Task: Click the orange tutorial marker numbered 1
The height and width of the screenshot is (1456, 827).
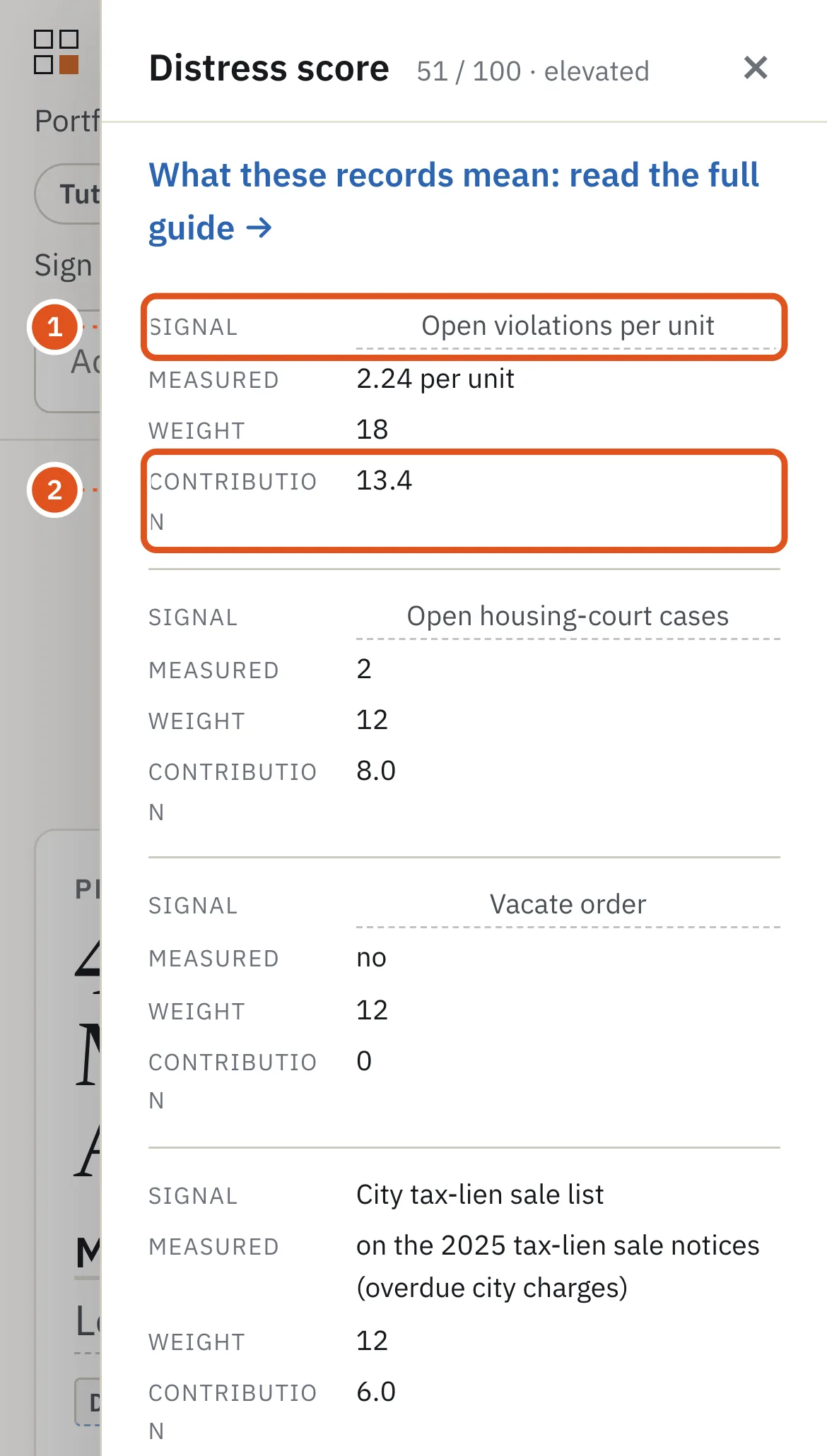Action: (54, 327)
